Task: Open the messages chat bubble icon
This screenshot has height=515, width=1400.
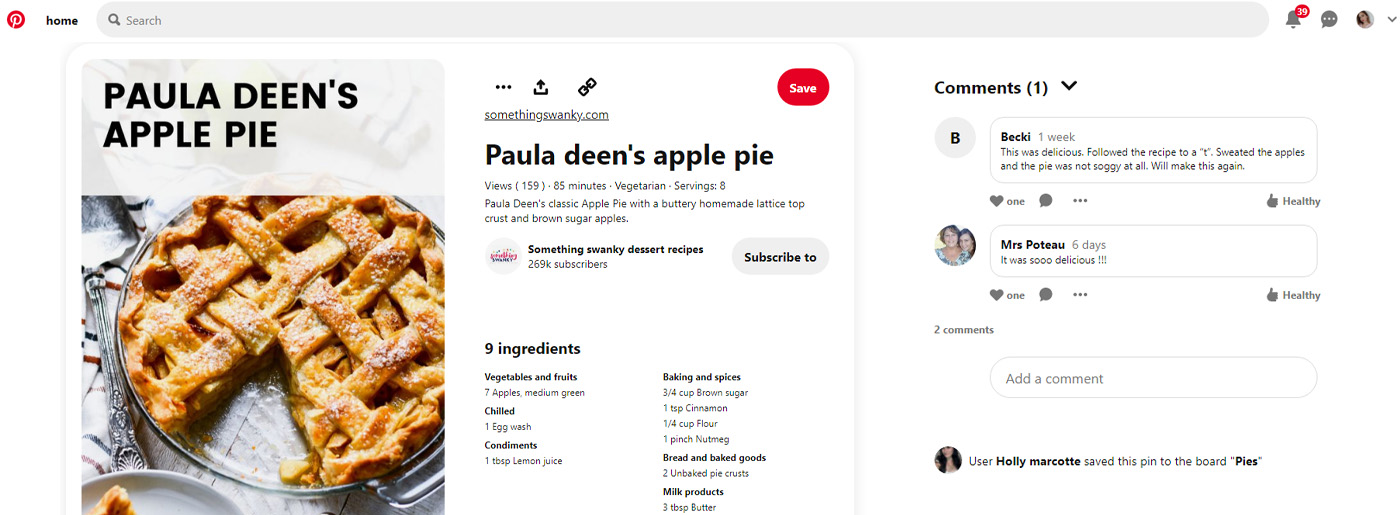Action: click(x=1329, y=20)
